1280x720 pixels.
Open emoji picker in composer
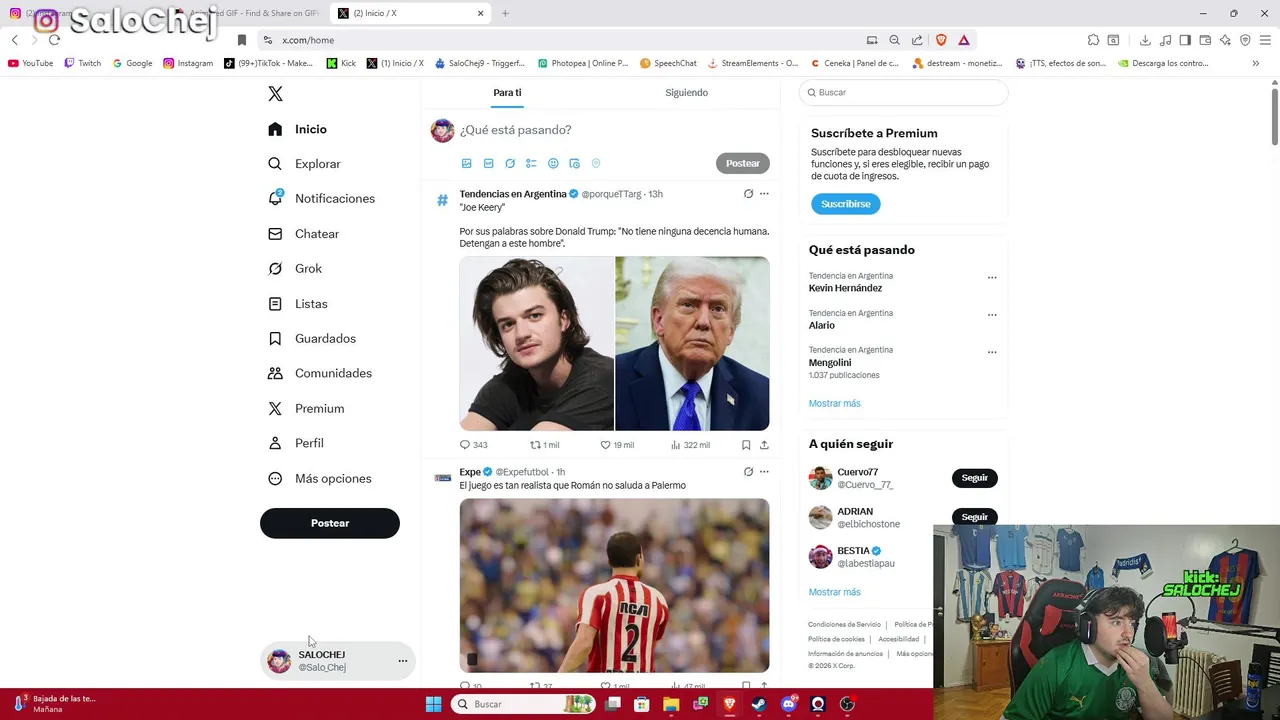pyautogui.click(x=553, y=163)
